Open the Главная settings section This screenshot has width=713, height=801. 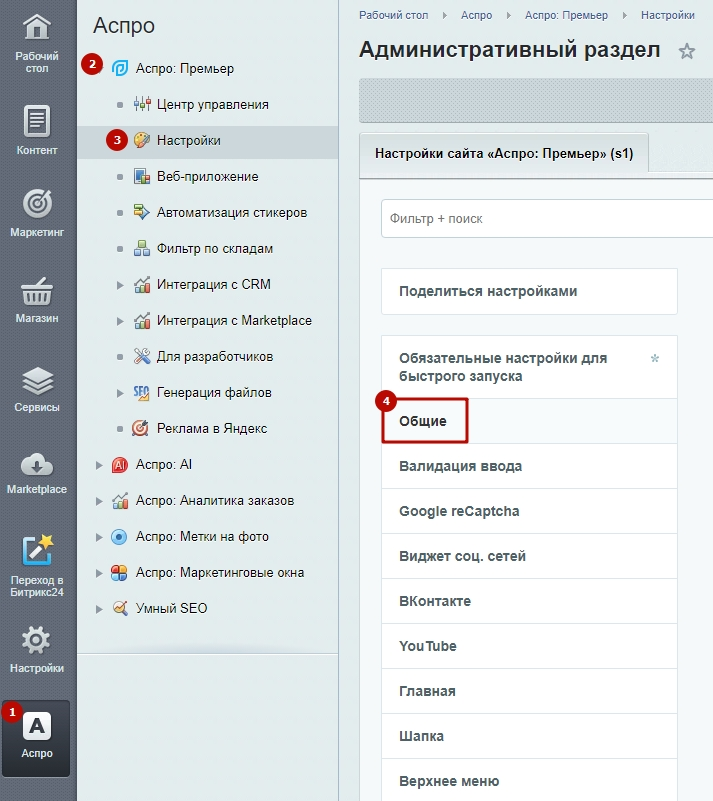click(530, 691)
